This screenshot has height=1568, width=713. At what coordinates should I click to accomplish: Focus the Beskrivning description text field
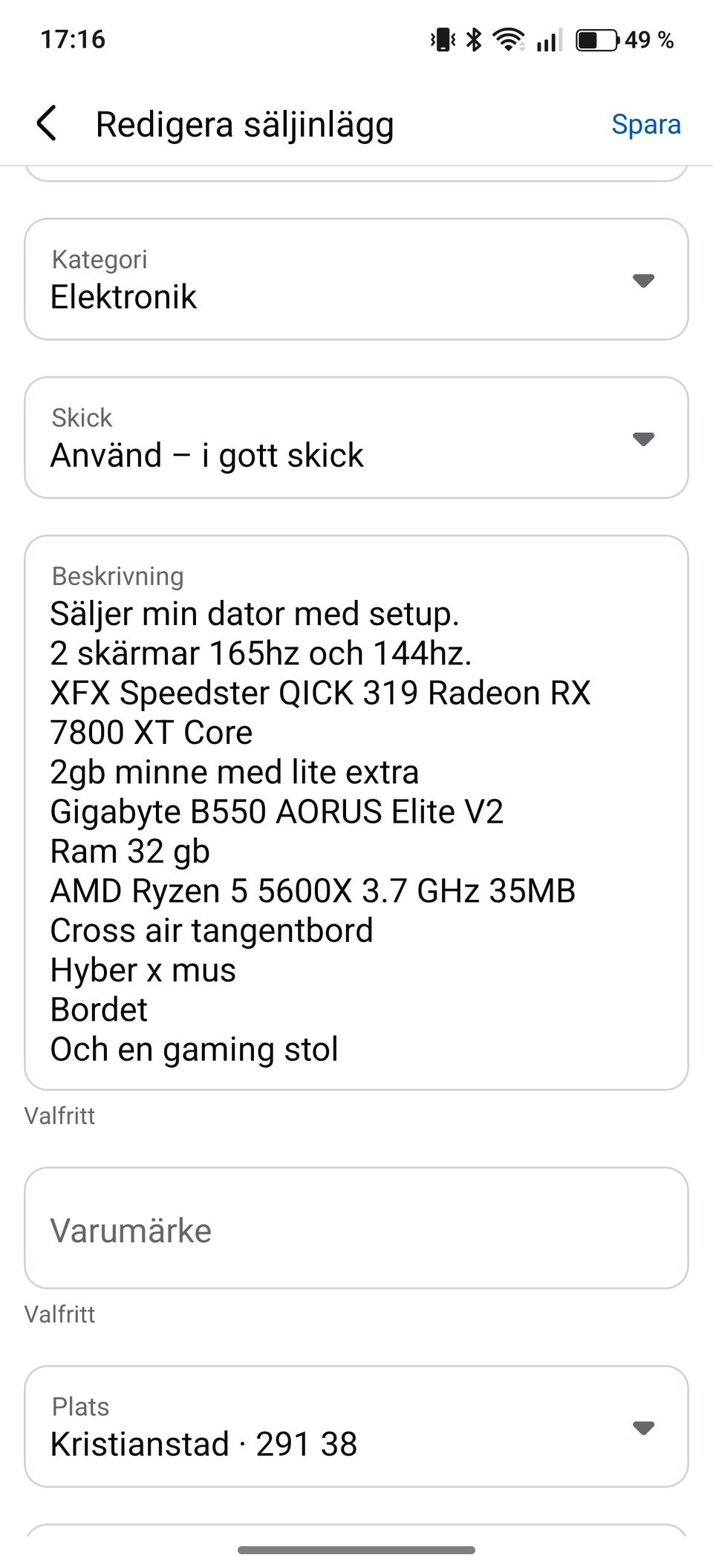click(356, 812)
